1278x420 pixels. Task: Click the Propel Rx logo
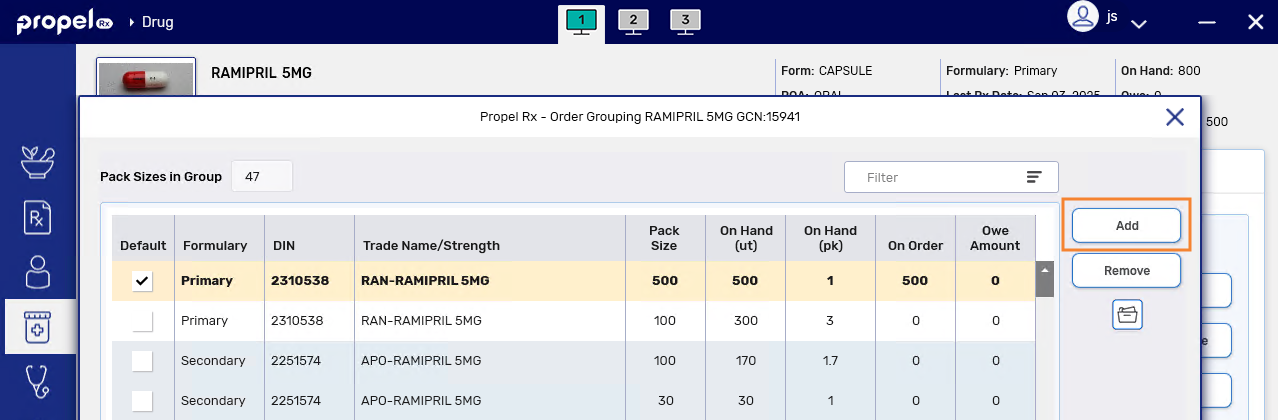(x=64, y=22)
